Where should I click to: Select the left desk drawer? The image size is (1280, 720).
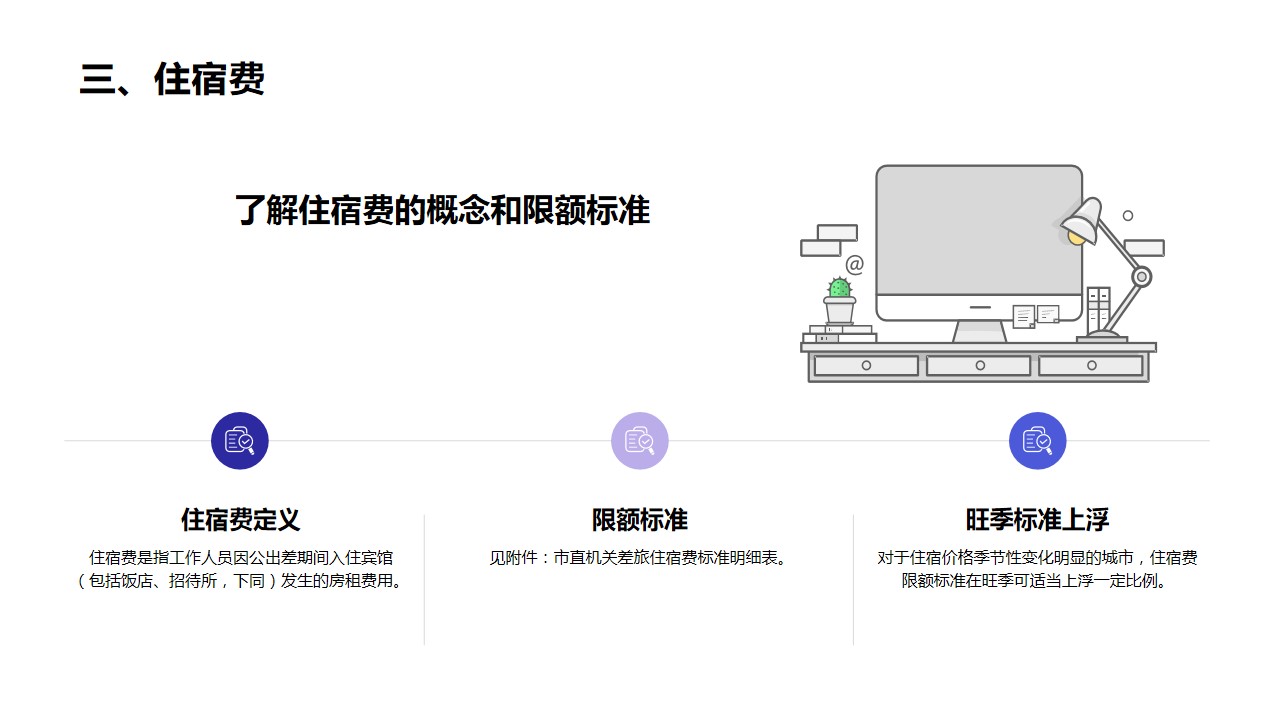pyautogui.click(x=866, y=366)
